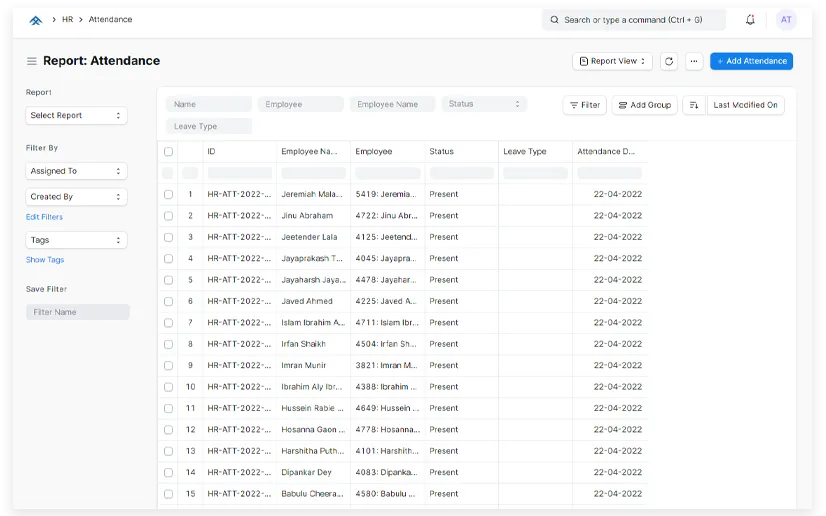Focus the top search command bar
Screen dimensions: 826x516
coord(634,20)
